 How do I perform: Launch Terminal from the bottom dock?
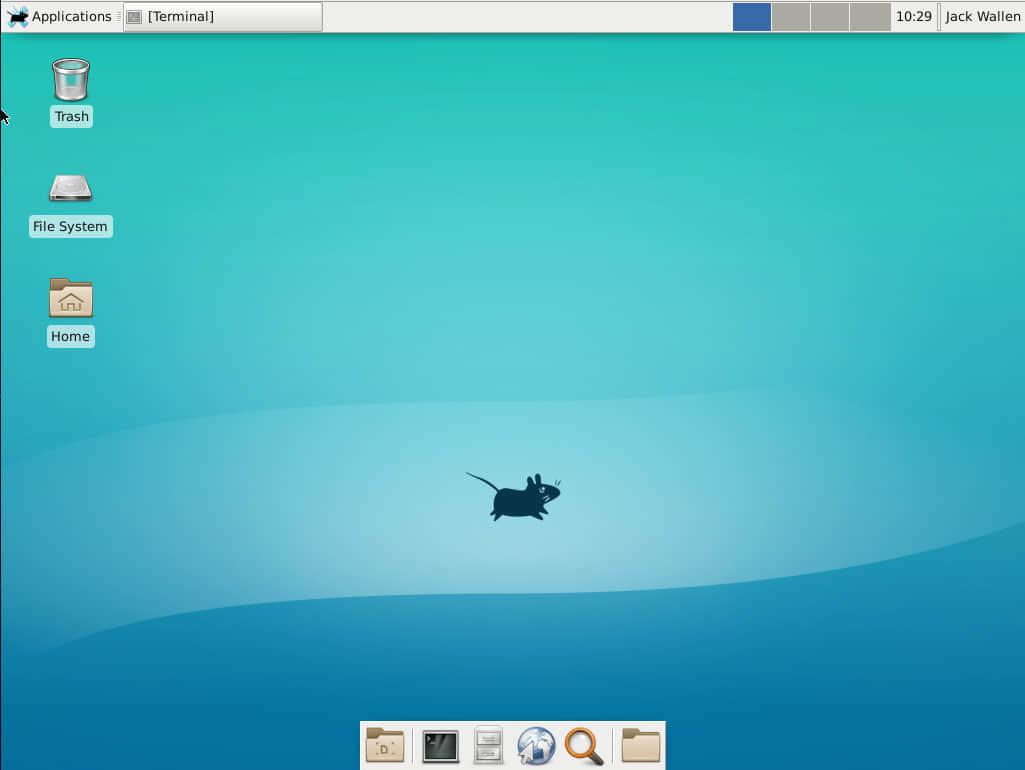click(x=440, y=745)
